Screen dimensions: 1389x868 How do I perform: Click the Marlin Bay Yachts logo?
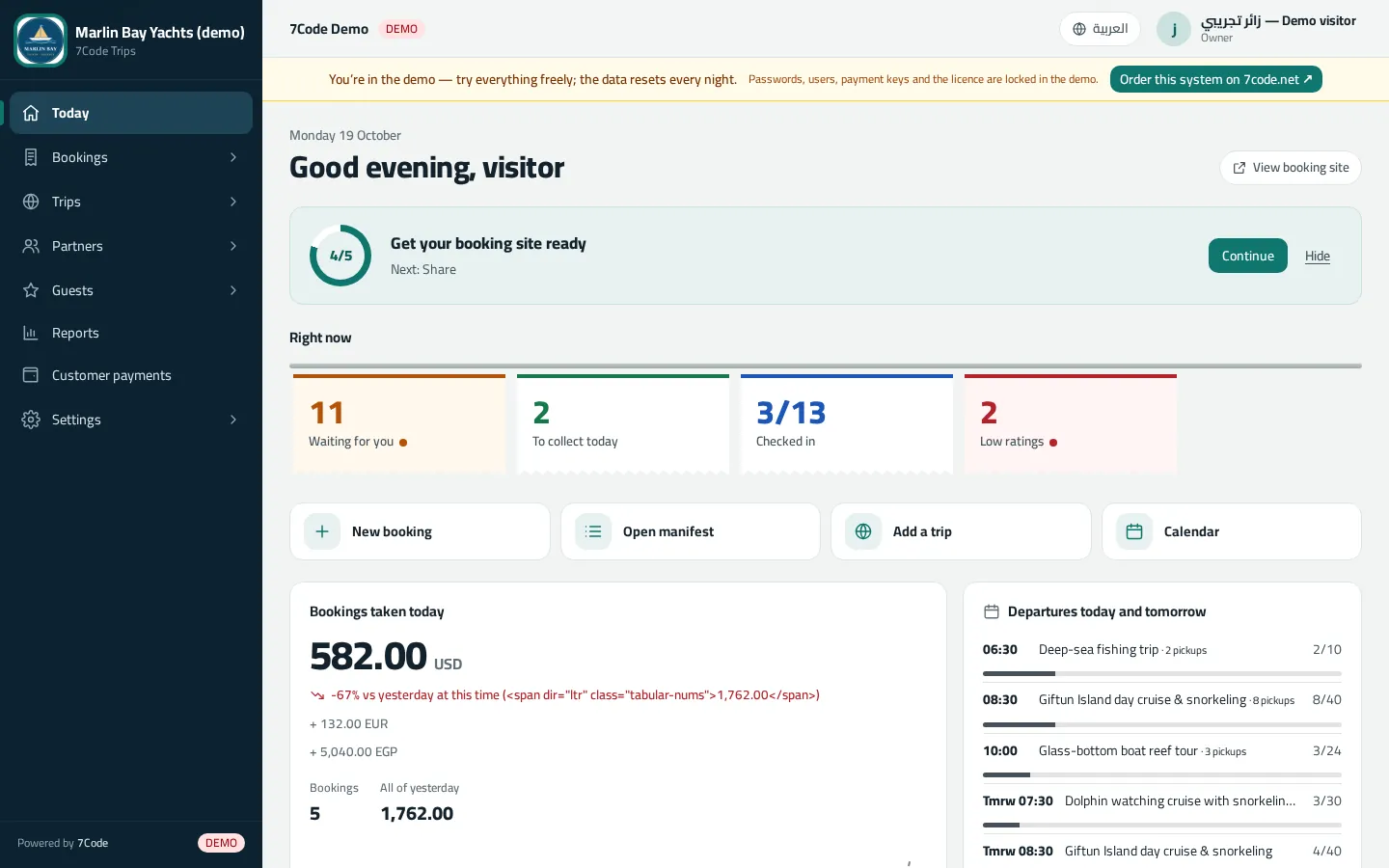coord(41,41)
